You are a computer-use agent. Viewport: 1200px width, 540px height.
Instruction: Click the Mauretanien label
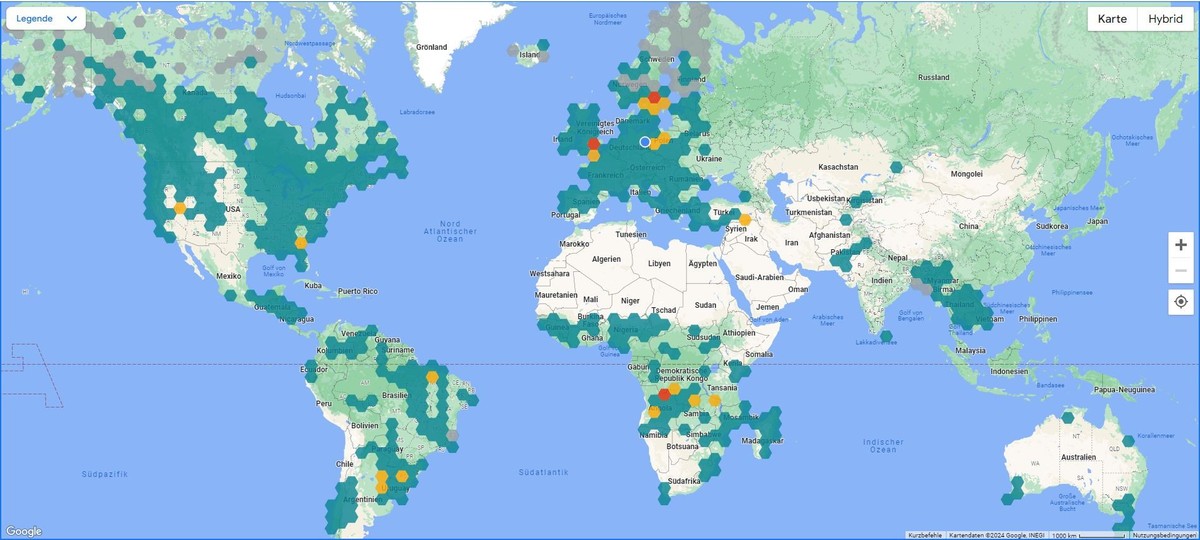[557, 295]
